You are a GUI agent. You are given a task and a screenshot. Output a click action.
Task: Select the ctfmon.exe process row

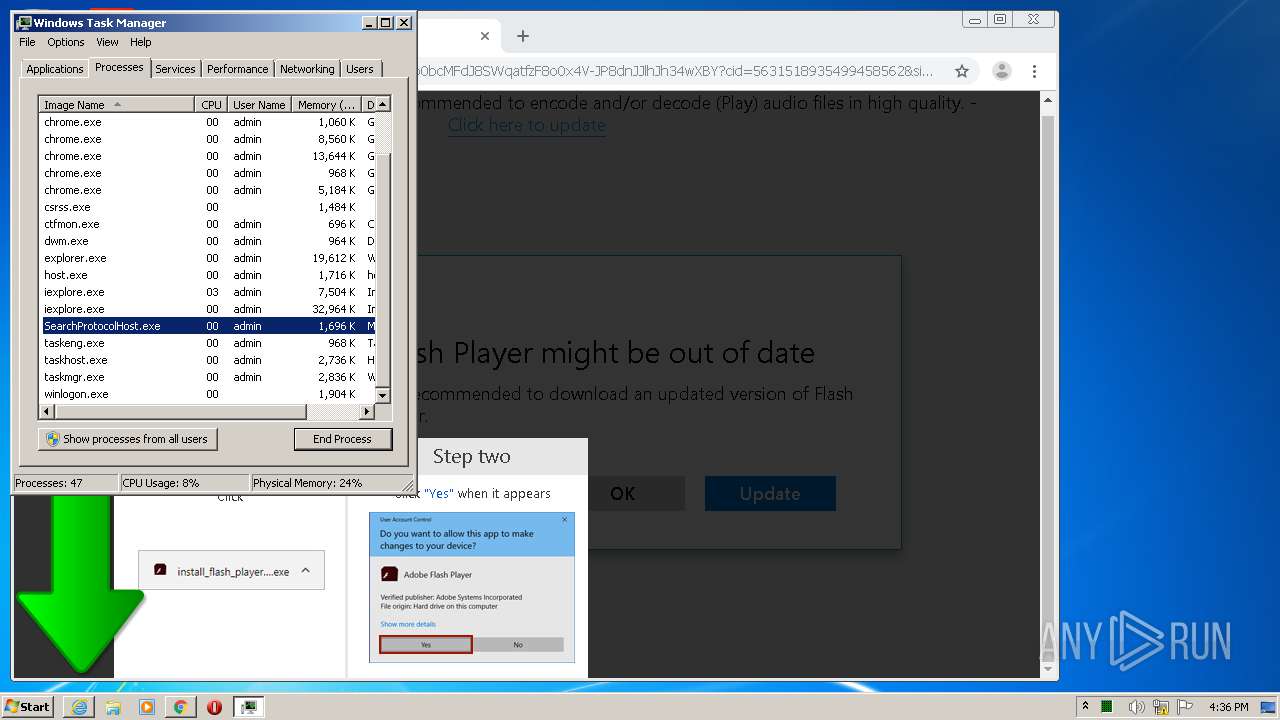click(208, 224)
